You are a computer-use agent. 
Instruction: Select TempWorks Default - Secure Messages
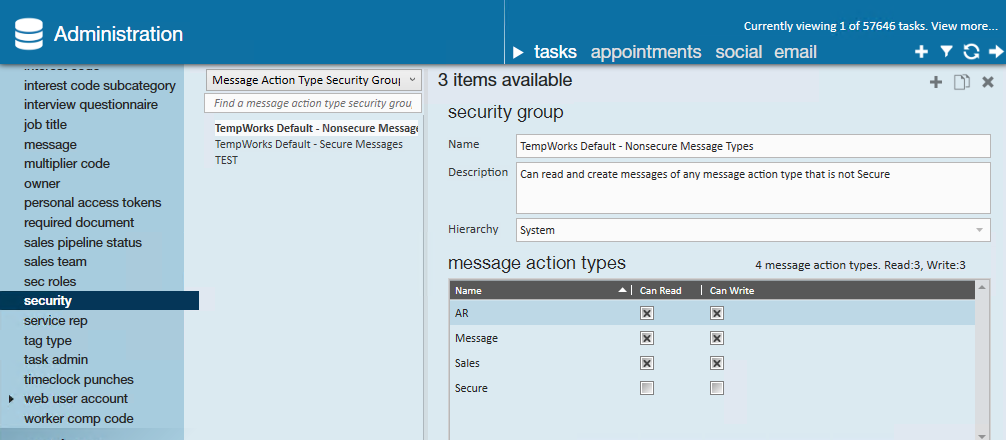309,144
